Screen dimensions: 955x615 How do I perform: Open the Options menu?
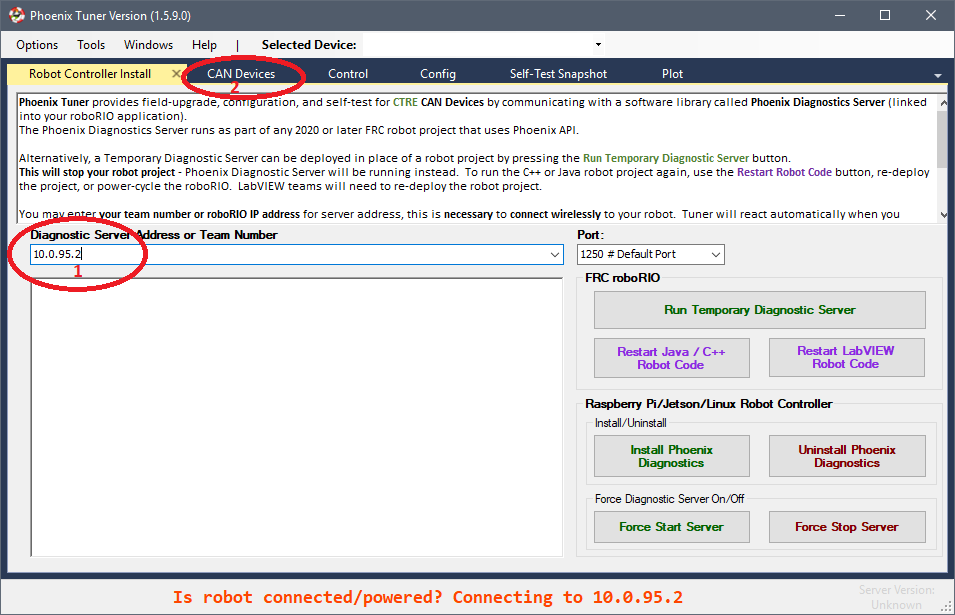(37, 45)
